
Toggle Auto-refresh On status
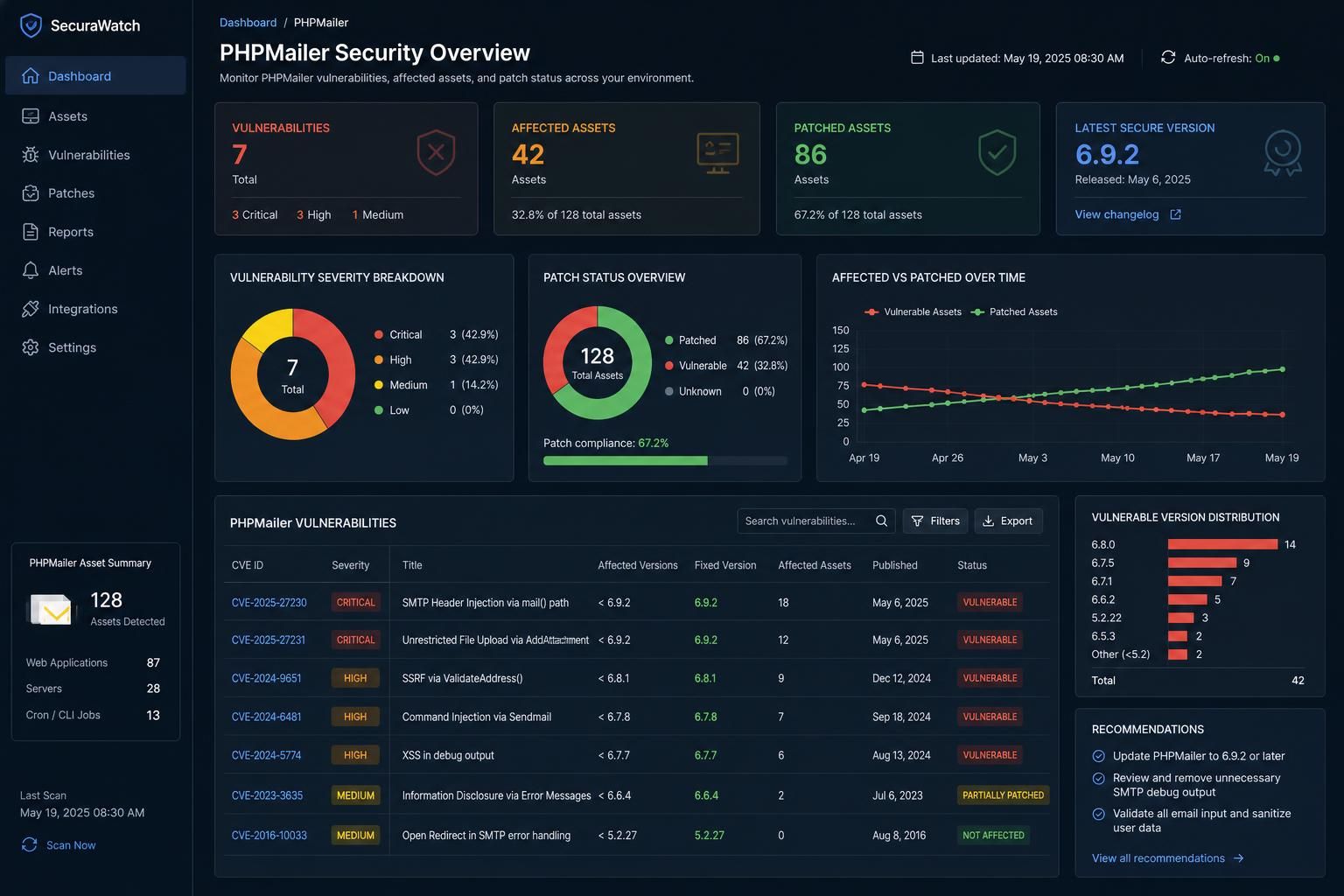pyautogui.click(x=1267, y=59)
